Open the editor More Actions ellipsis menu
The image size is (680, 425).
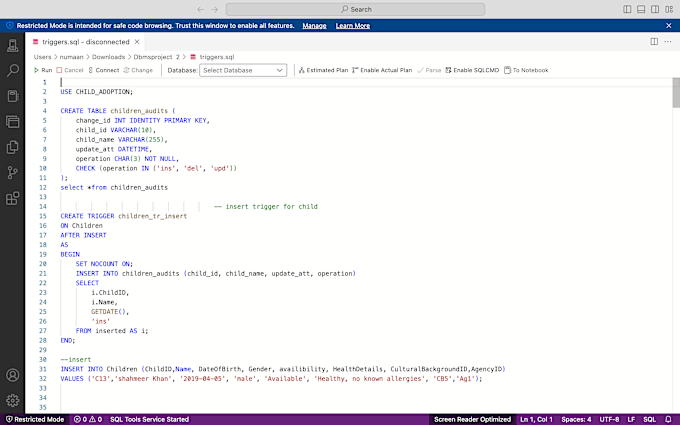click(x=668, y=42)
